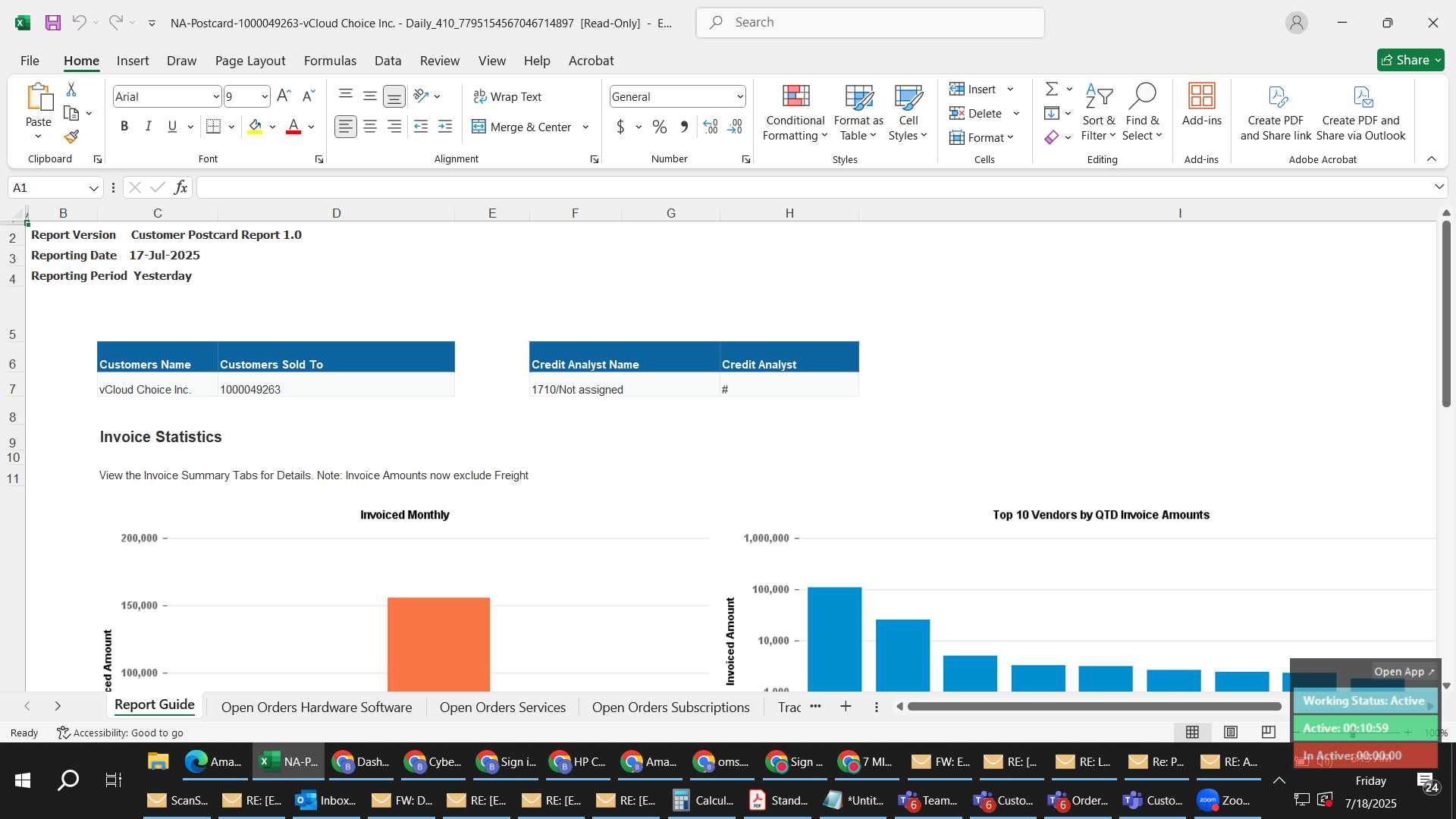Viewport: 1456px width, 819px height.
Task: Switch to the Insert ribbon tab
Action: point(133,61)
